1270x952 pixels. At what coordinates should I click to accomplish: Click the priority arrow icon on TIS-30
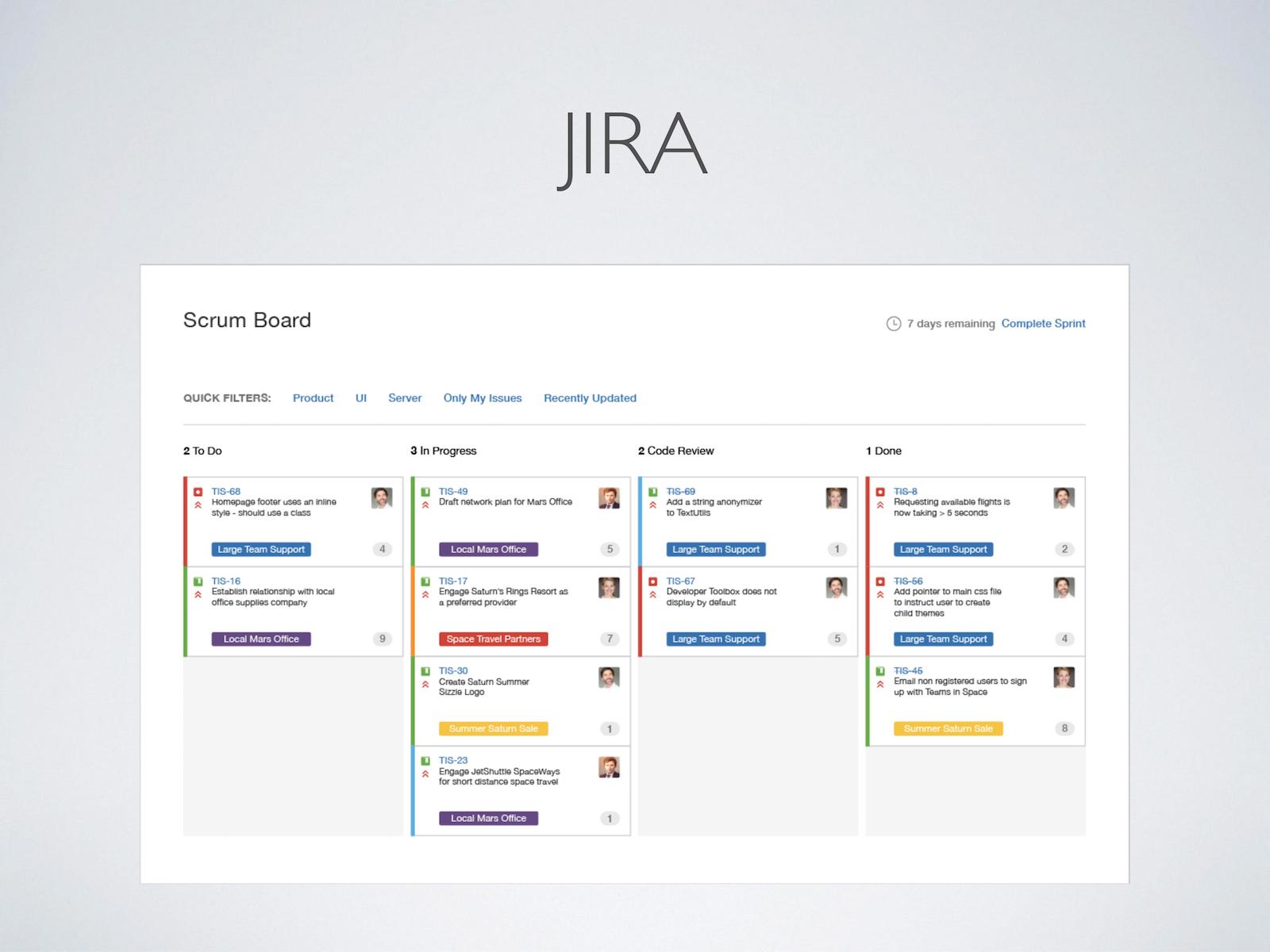coord(425,684)
